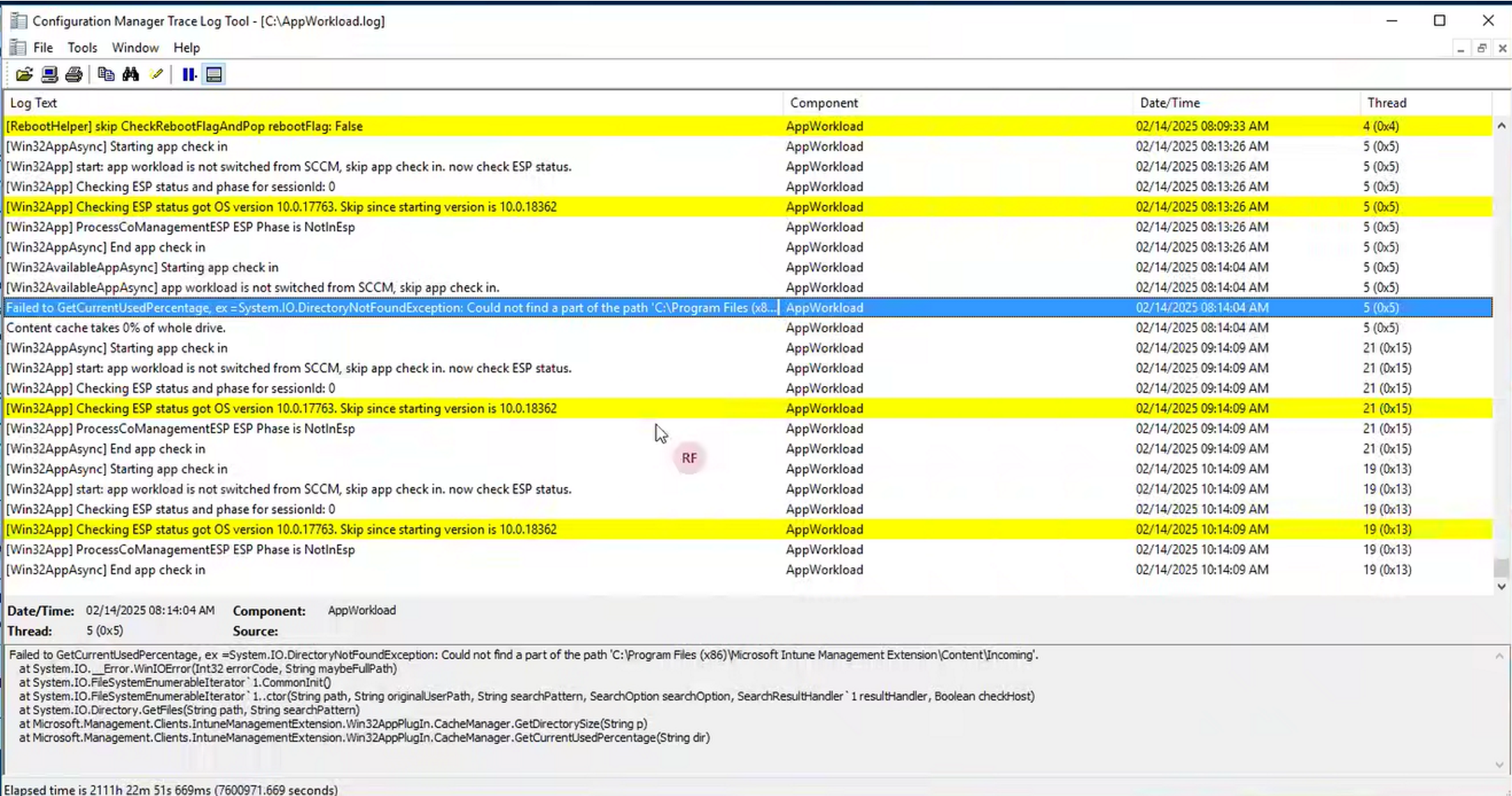The image size is (1512, 796).
Task: Click the log list scrollbar thumb
Action: coord(1501,567)
